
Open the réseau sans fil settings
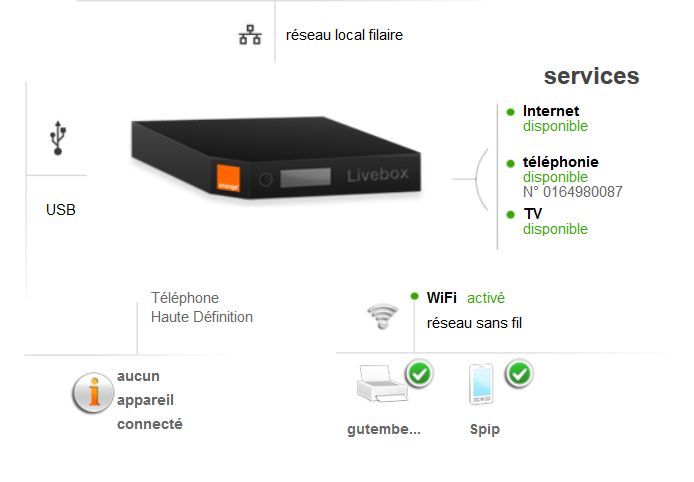pos(474,323)
